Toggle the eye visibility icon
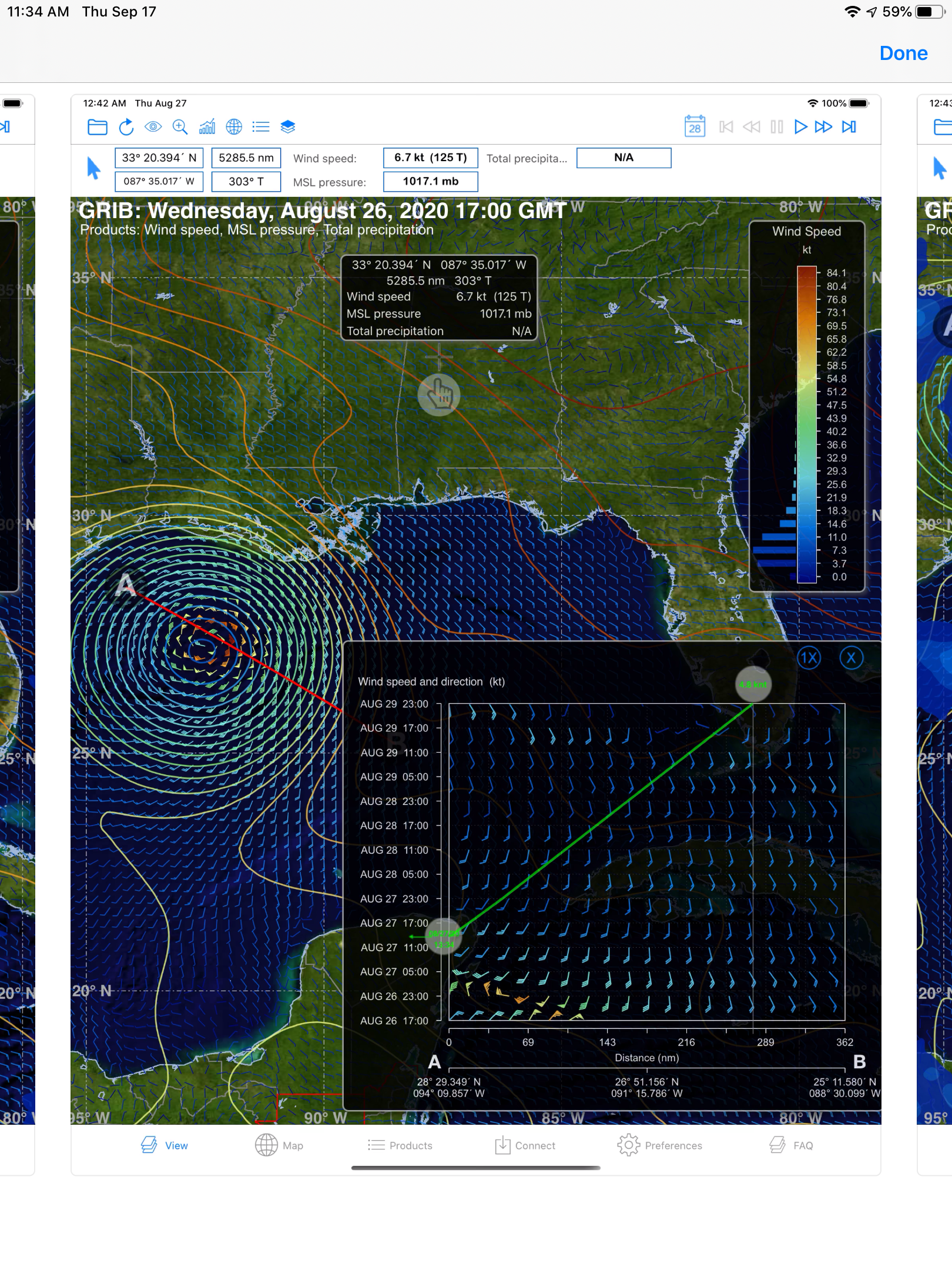The image size is (952, 1270). [x=153, y=127]
